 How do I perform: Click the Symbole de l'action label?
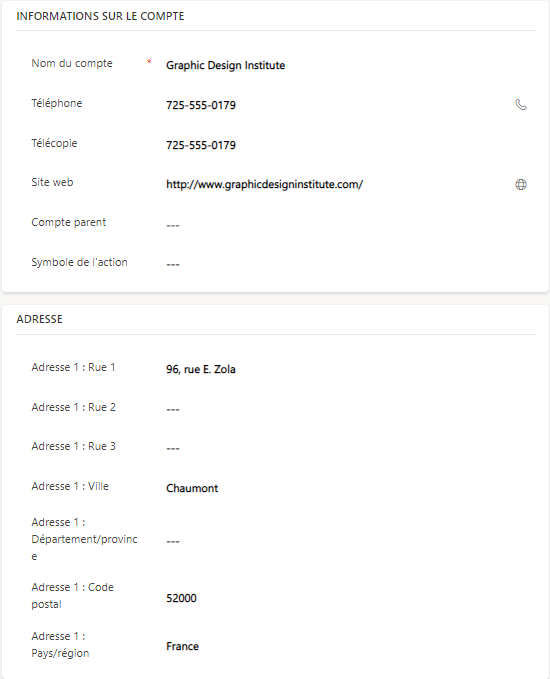click(79, 262)
